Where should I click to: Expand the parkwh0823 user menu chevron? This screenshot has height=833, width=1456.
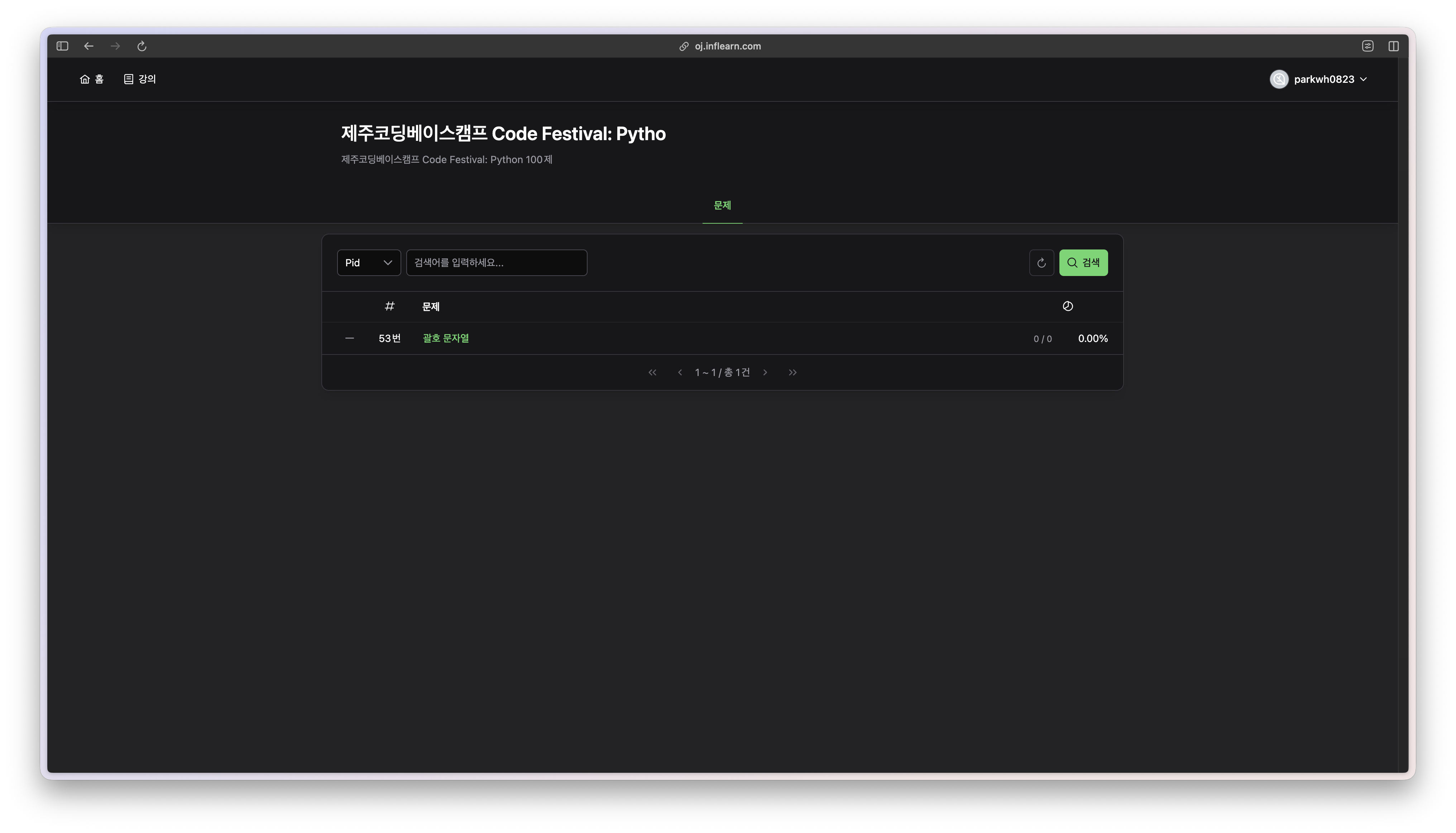click(x=1363, y=80)
